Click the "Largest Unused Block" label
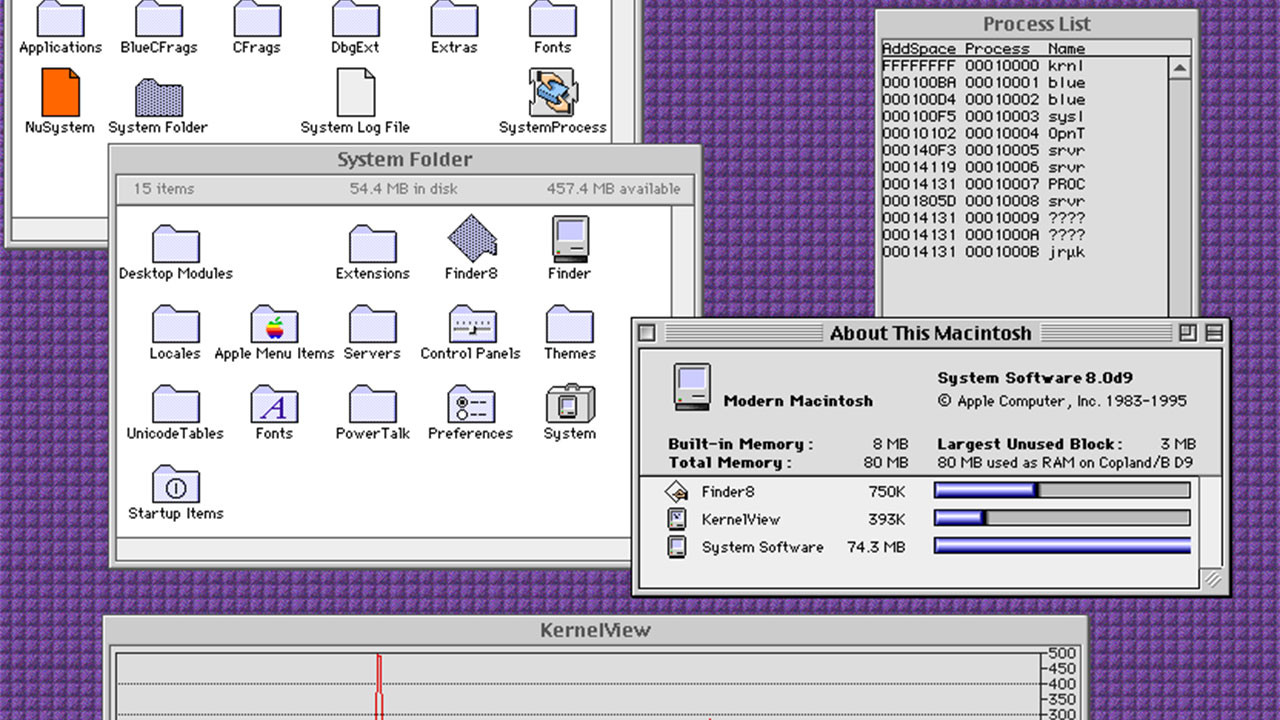 [x=1029, y=444]
